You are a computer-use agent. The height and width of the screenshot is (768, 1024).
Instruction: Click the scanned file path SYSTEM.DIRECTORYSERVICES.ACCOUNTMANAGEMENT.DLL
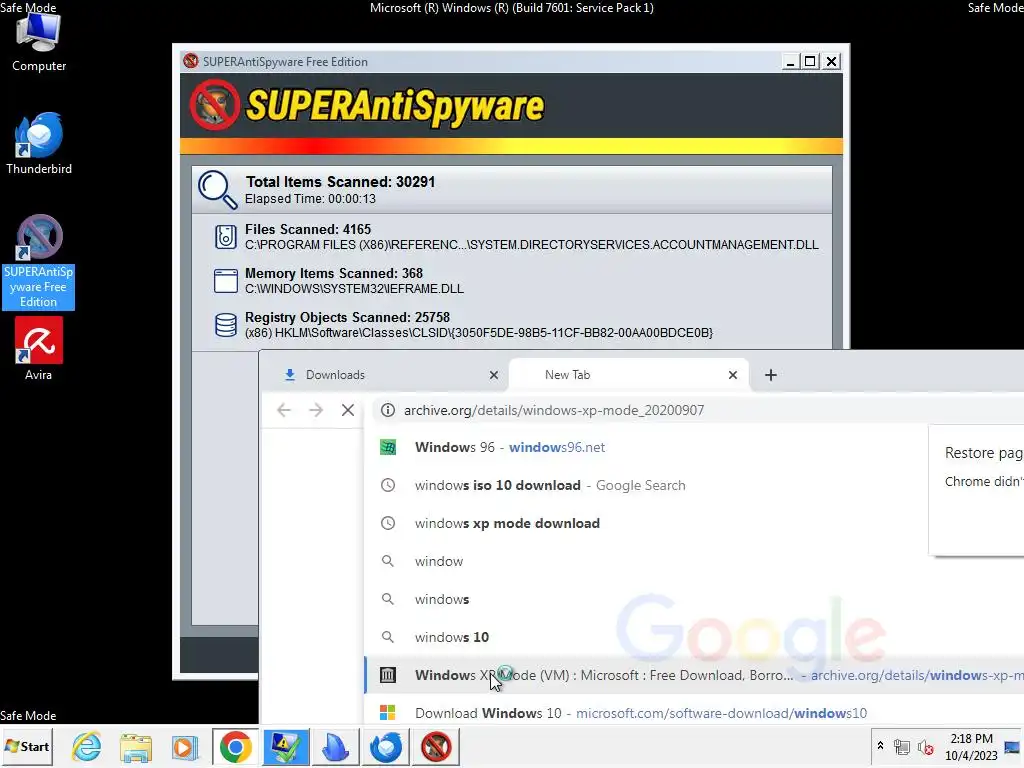pos(532,245)
